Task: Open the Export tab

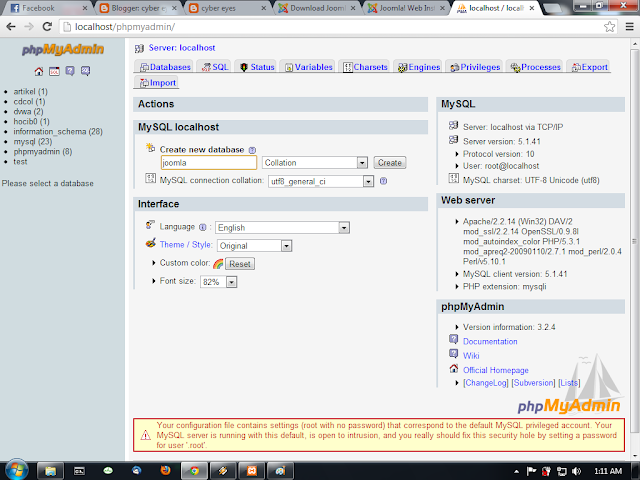Action: coord(590,67)
